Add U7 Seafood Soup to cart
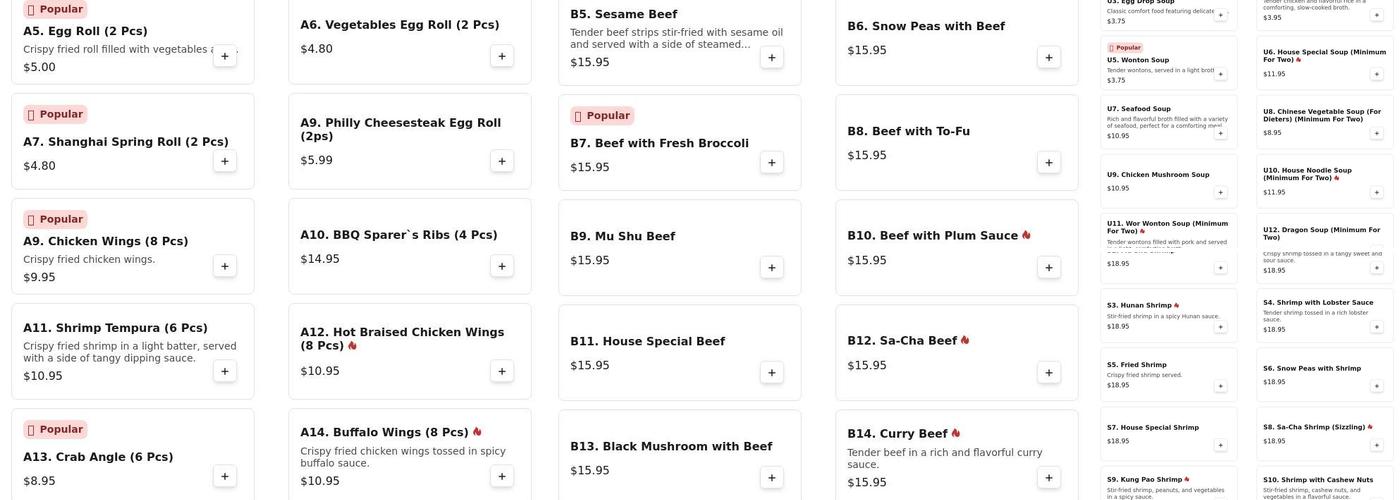 point(1220,133)
